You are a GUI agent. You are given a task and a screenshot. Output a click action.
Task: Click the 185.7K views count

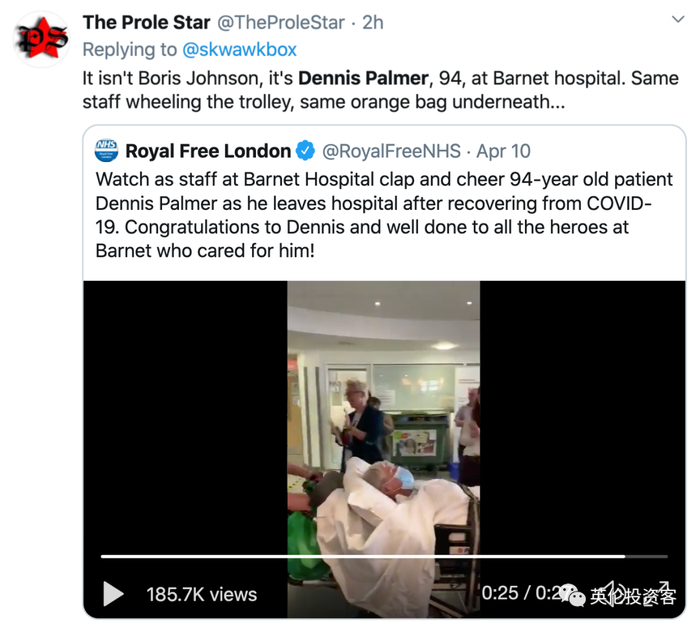coord(202,594)
